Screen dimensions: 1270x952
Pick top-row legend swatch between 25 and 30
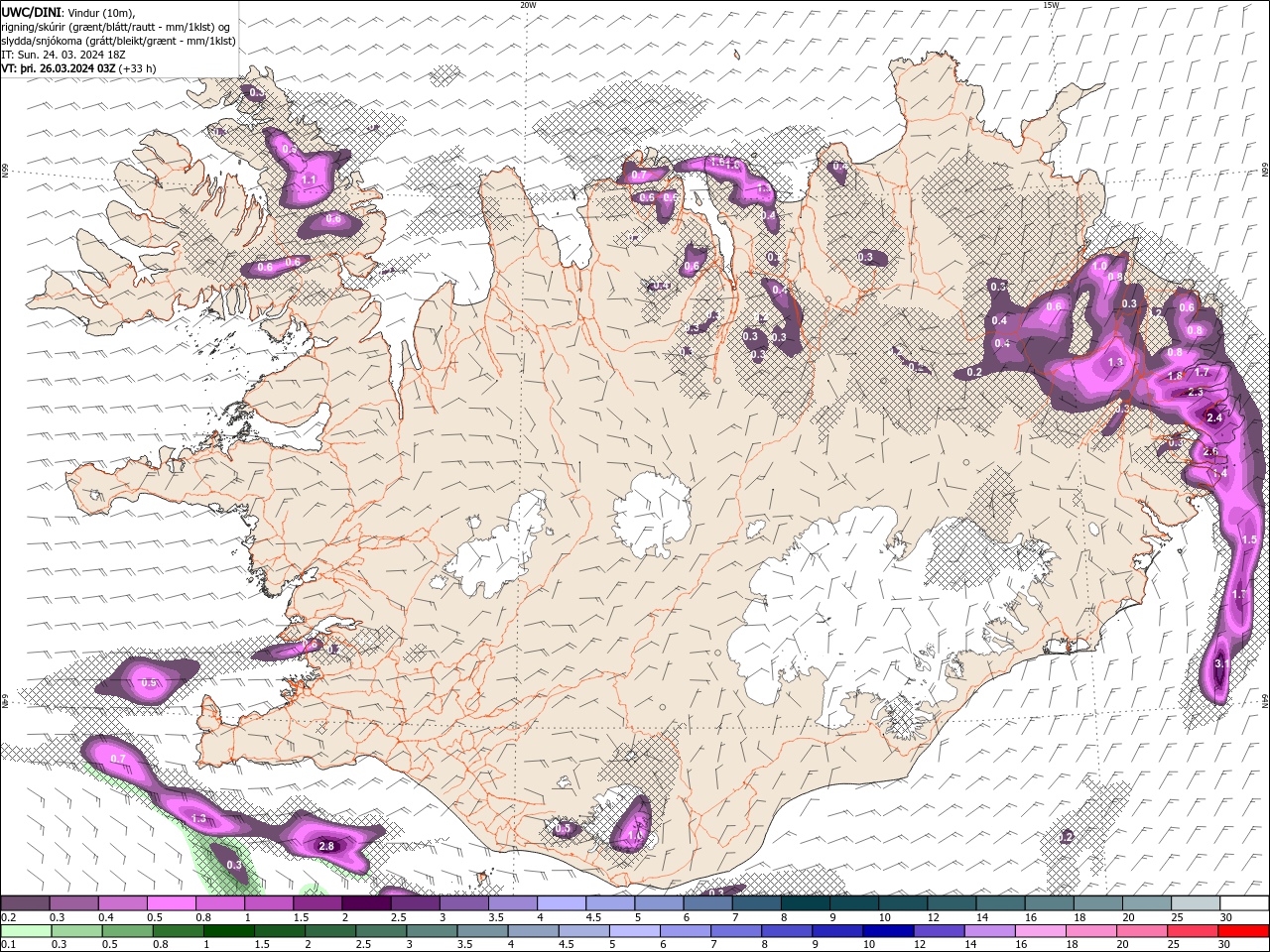pyautogui.click(x=1197, y=903)
